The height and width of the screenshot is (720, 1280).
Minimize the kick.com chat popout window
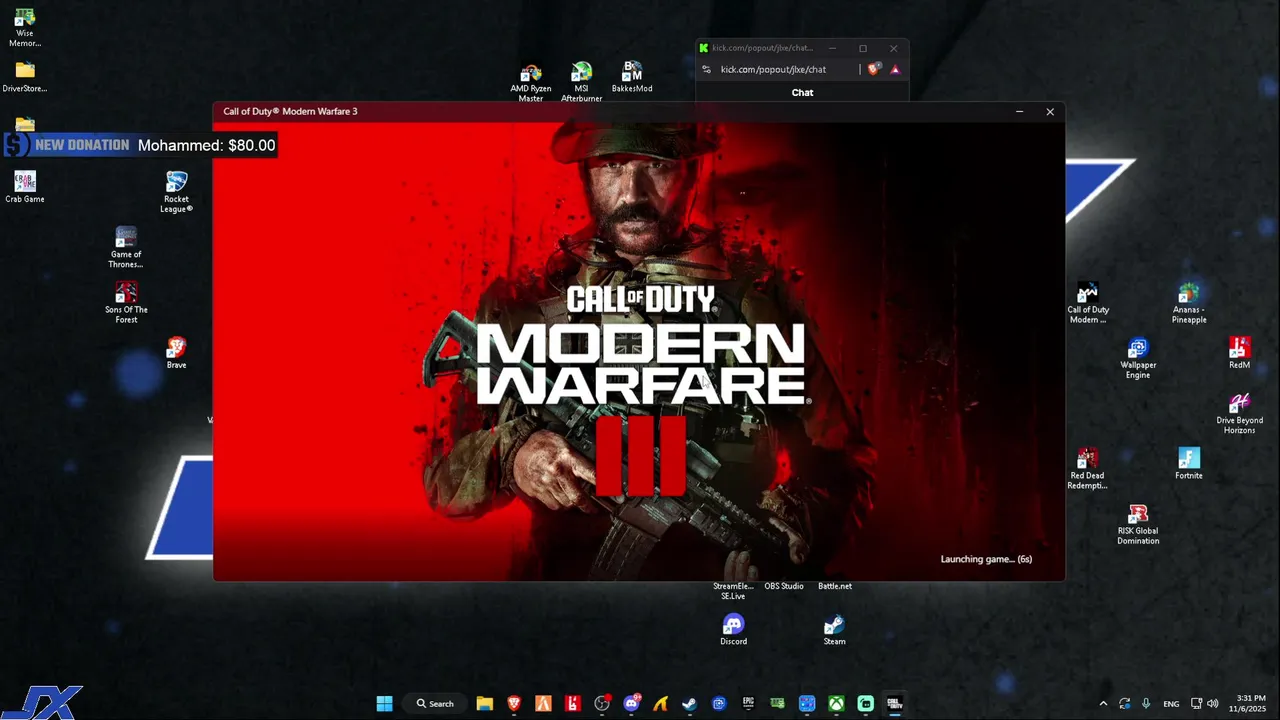tap(832, 48)
